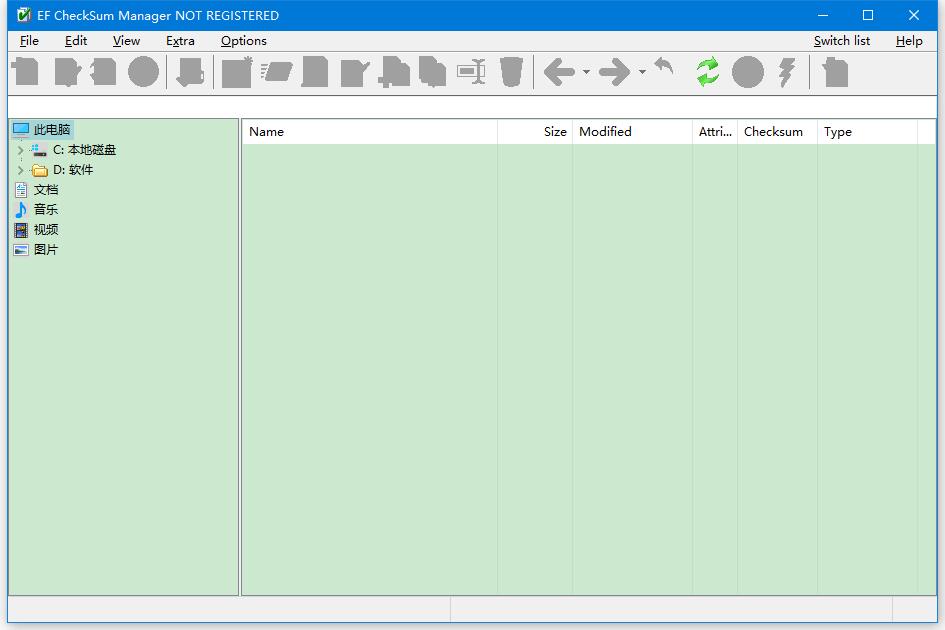Viewport: 945px width, 630px height.
Task: Click the curved undo arrow icon
Action: [x=664, y=66]
